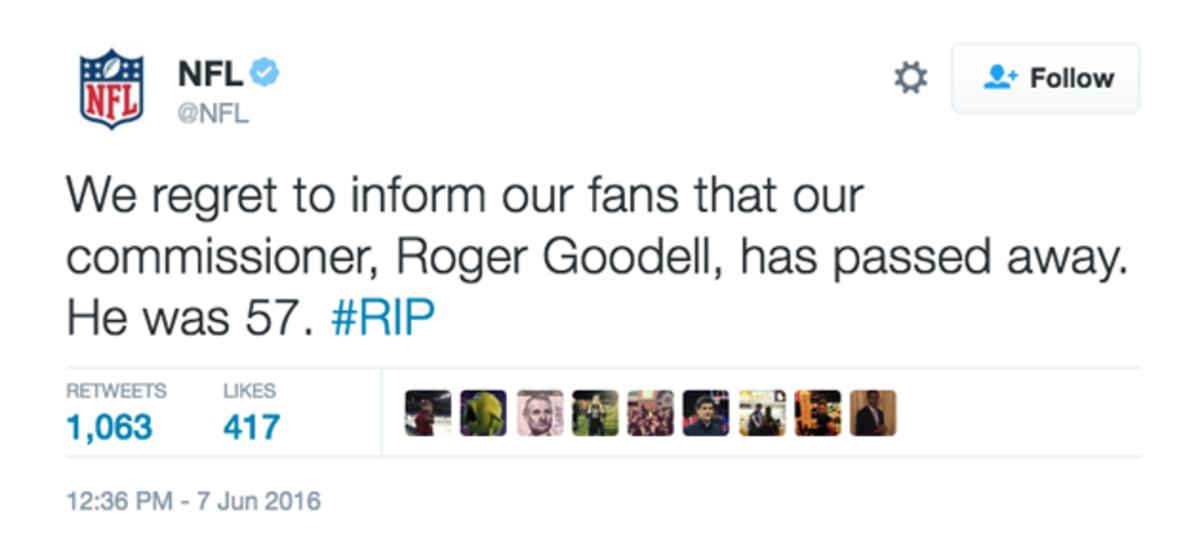Open the gear settings menu
This screenshot has width=1200, height=539.
tap(910, 78)
